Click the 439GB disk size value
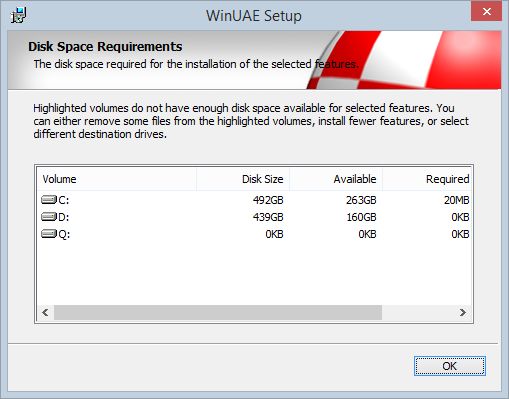The image size is (509, 399). (268, 217)
